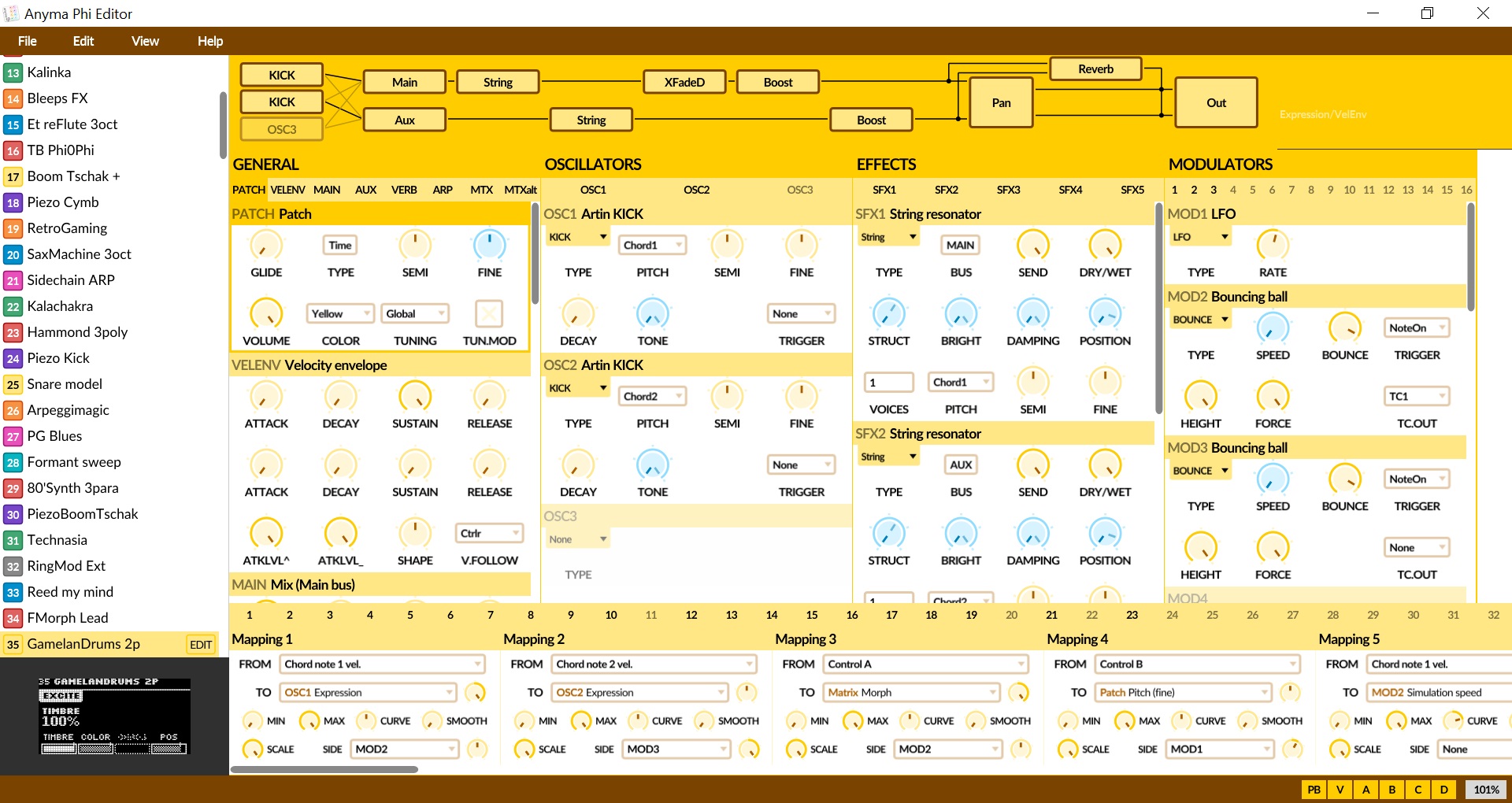Click the OSC1 TONE knob

(652, 314)
